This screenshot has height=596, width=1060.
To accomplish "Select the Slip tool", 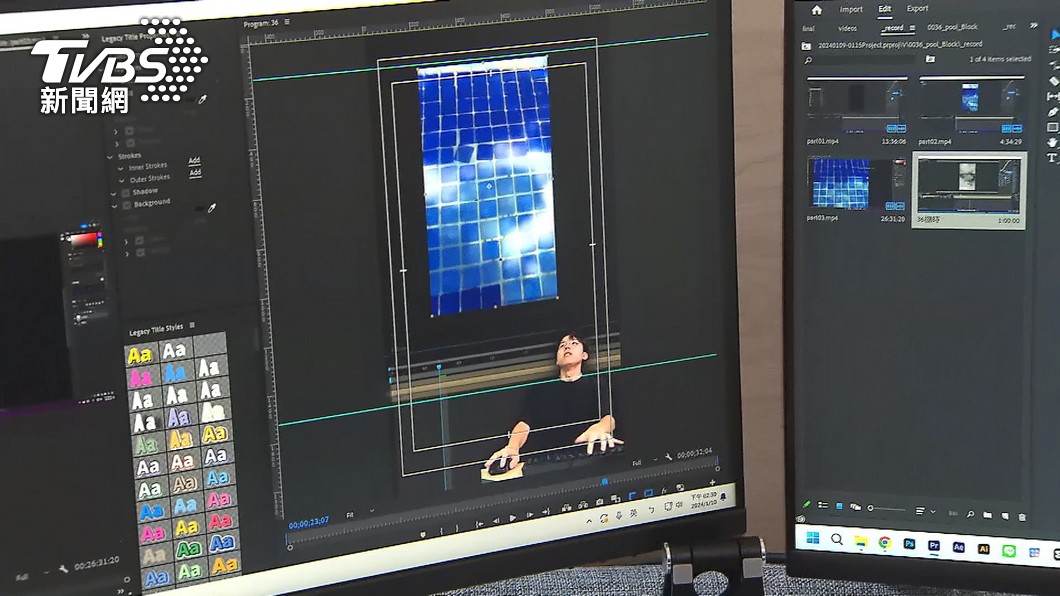I will tap(1053, 97).
